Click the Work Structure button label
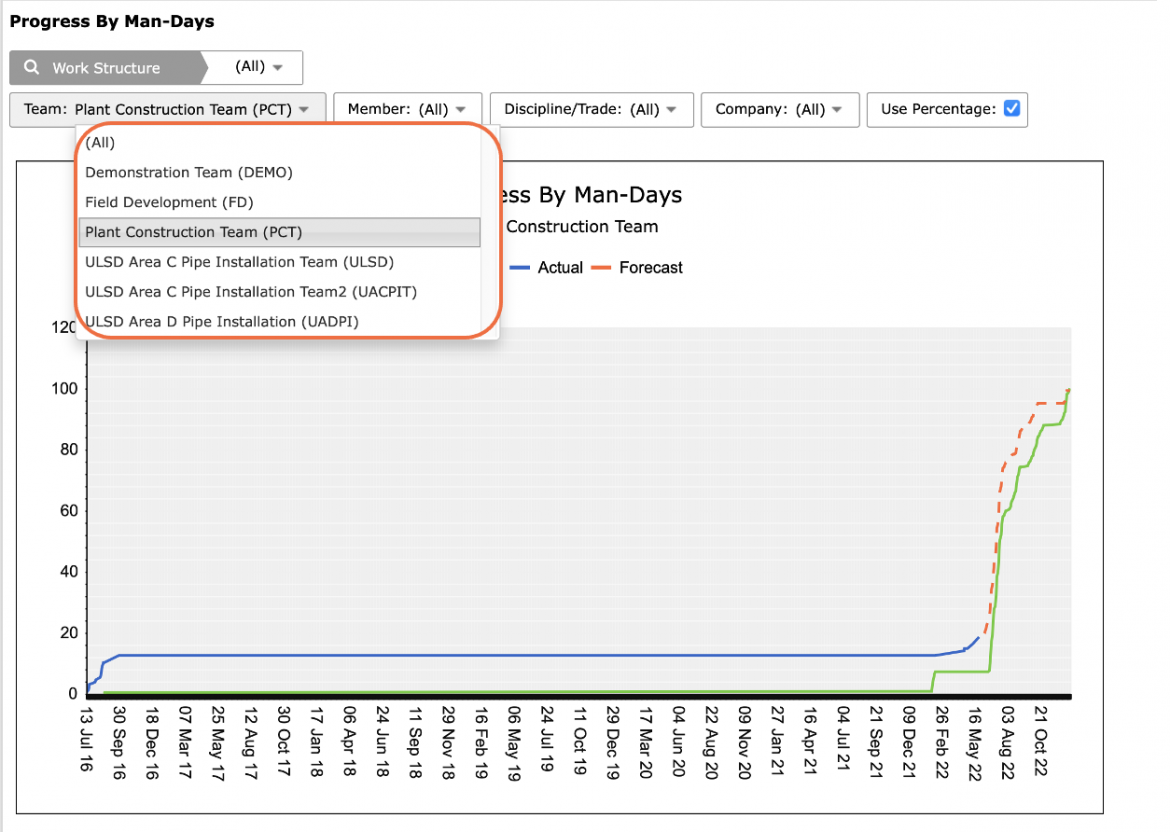The height and width of the screenshot is (832, 1170). click(106, 68)
